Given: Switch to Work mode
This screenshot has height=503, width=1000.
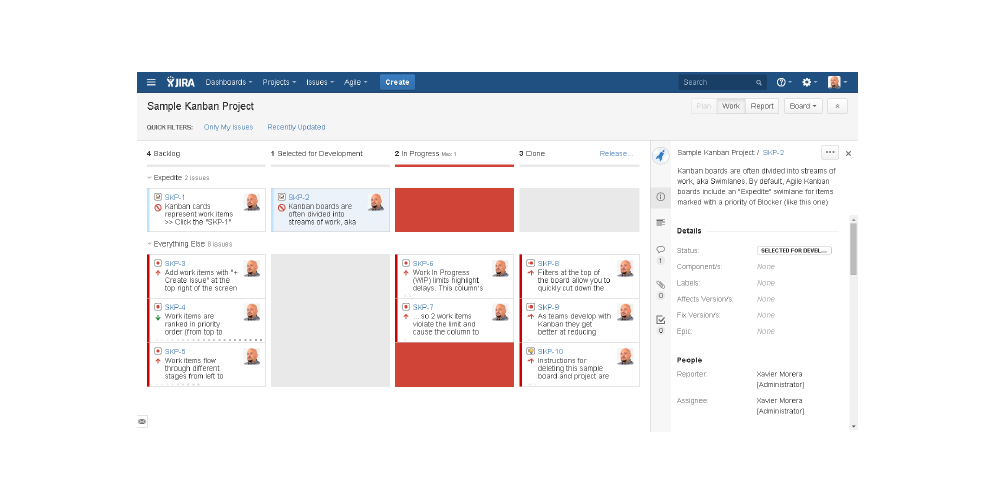Looking at the screenshot, I should tap(731, 106).
